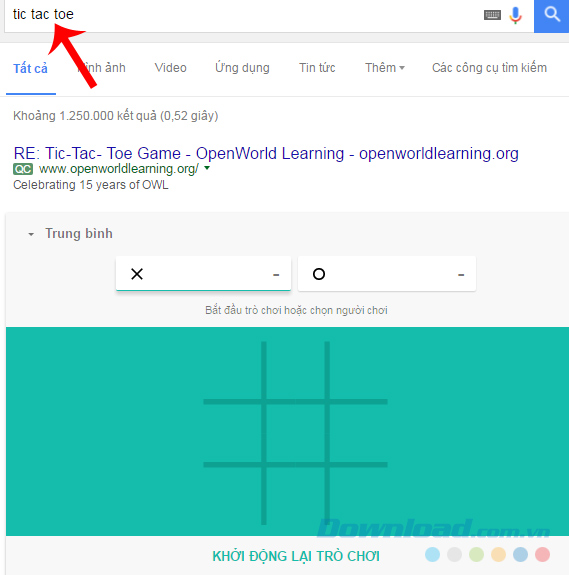This screenshot has width=569, height=575.
Task: Open the Ứng dụng tab
Action: (x=242, y=68)
